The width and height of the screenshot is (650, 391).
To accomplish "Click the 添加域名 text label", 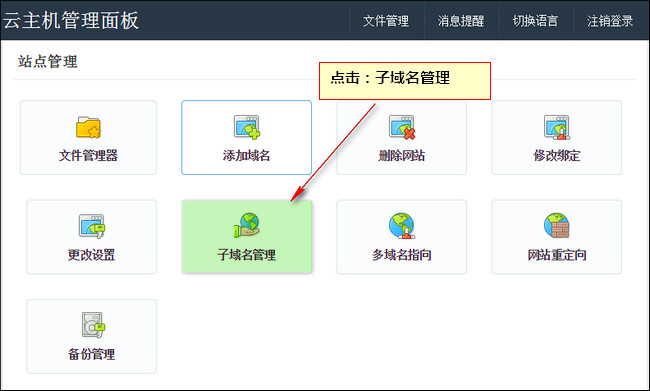I will (x=247, y=155).
